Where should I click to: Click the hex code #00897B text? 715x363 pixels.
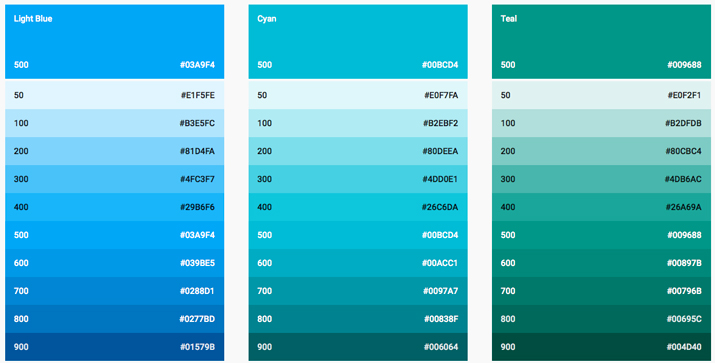pos(684,263)
